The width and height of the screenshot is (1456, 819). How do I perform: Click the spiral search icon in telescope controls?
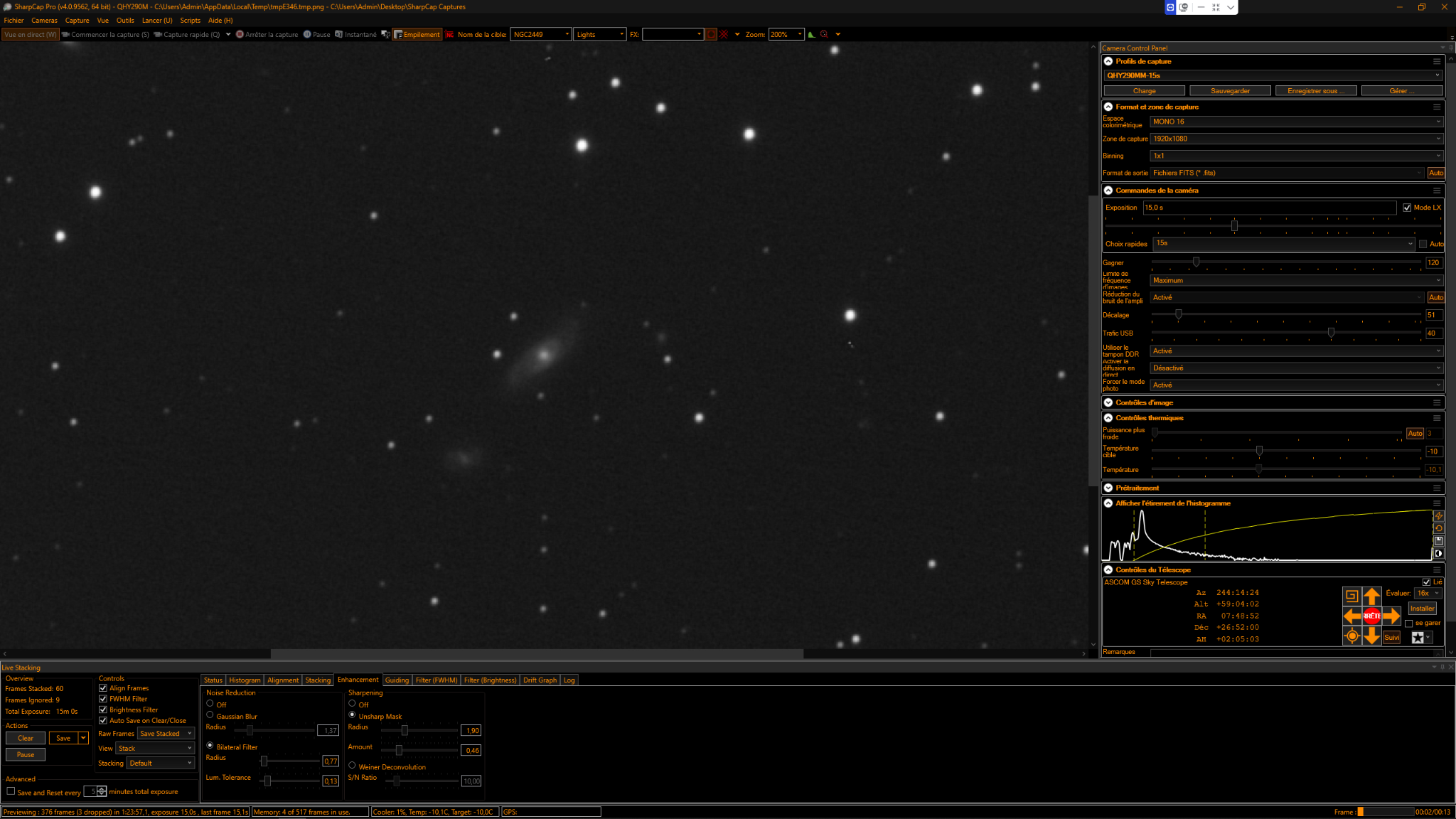point(1351,596)
